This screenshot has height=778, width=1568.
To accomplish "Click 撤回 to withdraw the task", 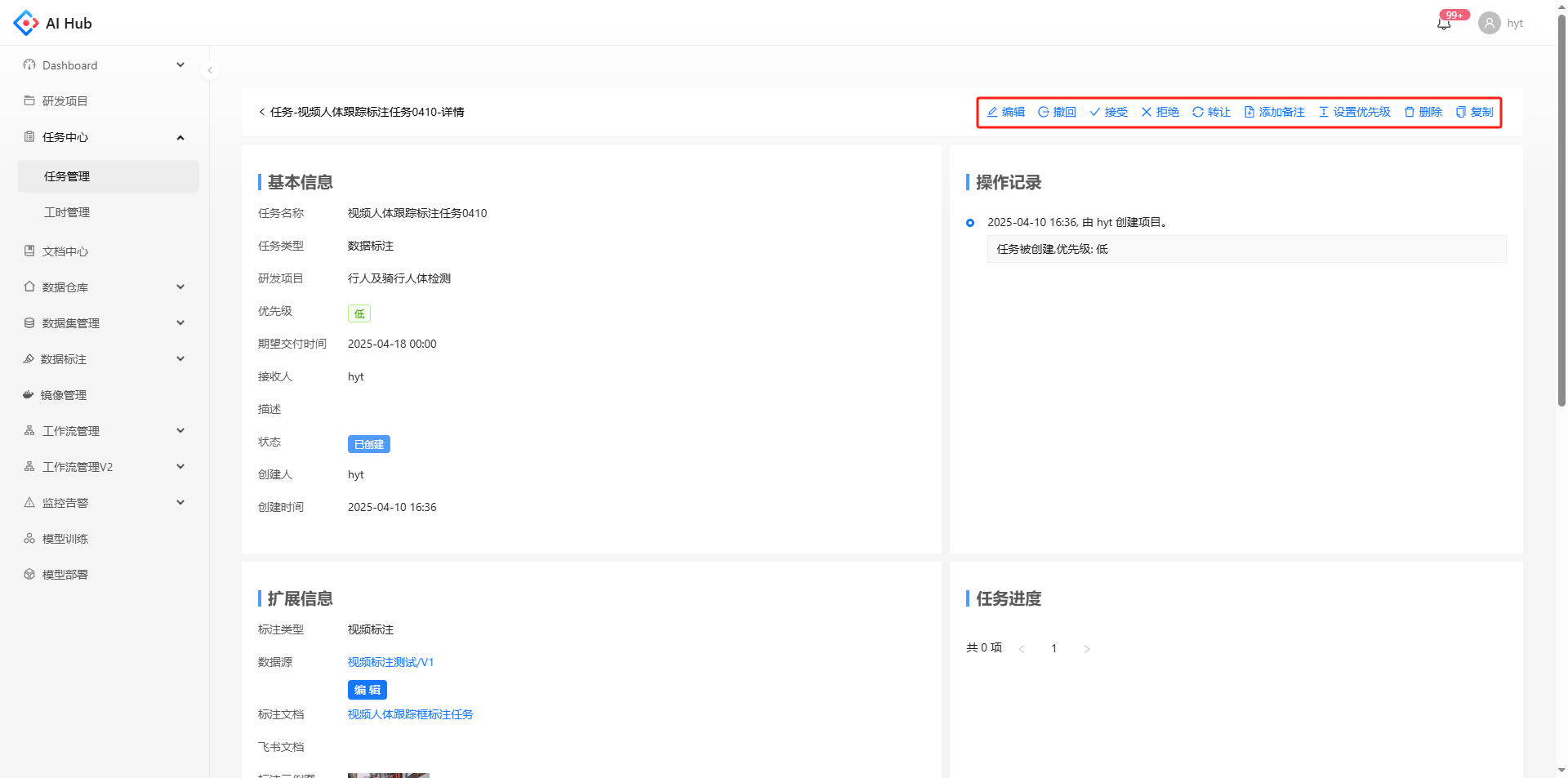I will (x=1057, y=112).
